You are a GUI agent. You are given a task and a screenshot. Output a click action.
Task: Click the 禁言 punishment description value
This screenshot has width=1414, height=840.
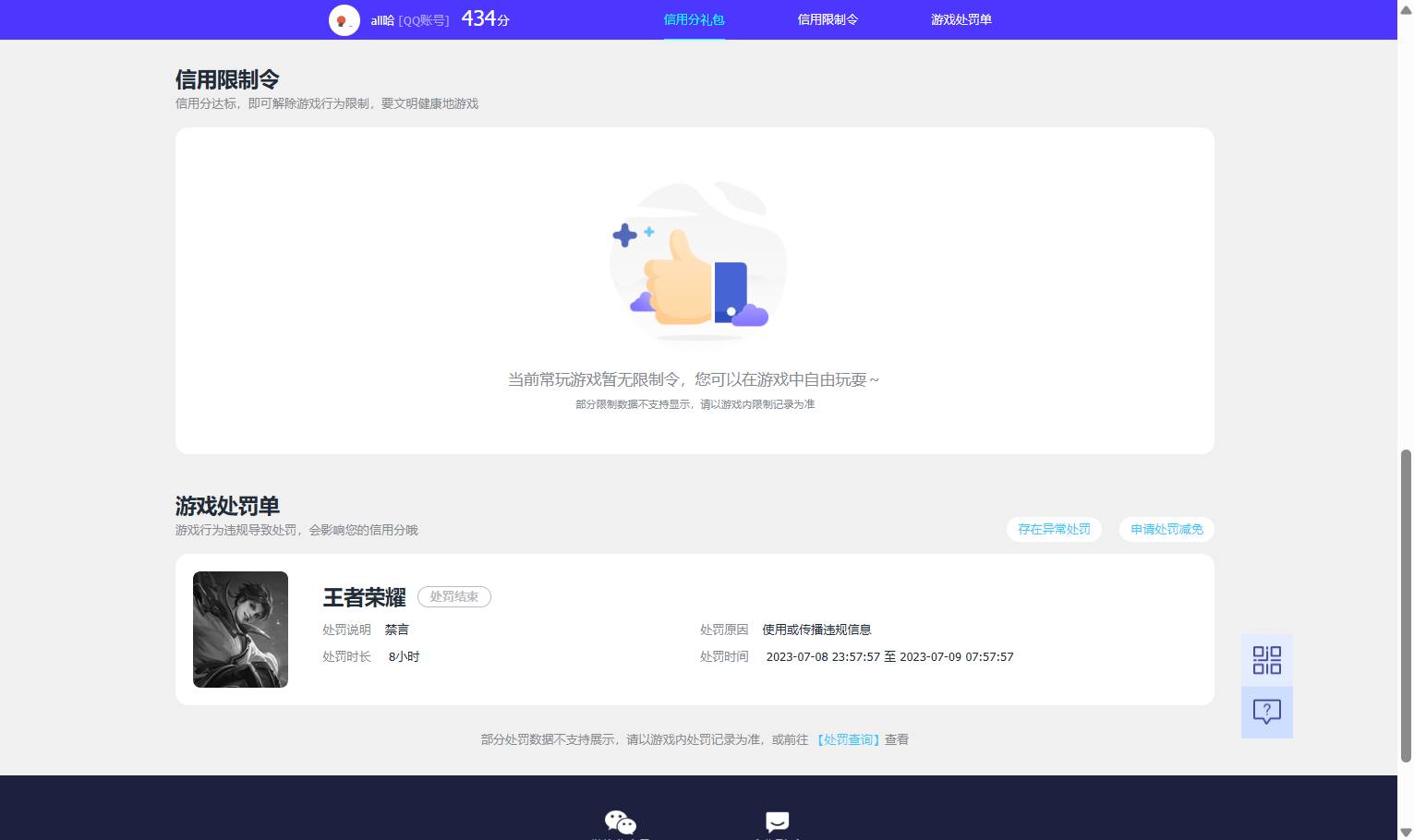(397, 630)
